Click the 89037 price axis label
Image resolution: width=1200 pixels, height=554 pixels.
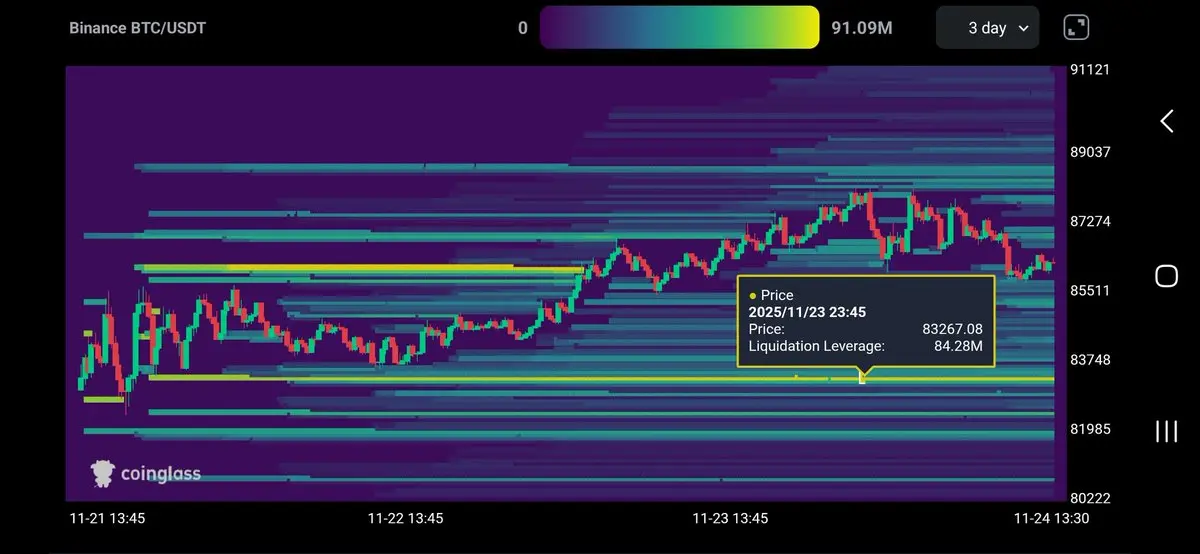(x=1089, y=152)
